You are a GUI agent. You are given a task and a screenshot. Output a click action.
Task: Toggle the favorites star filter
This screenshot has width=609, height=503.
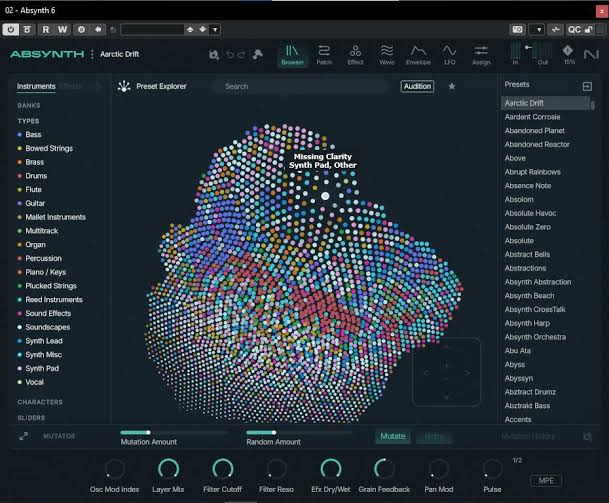[x=452, y=86]
